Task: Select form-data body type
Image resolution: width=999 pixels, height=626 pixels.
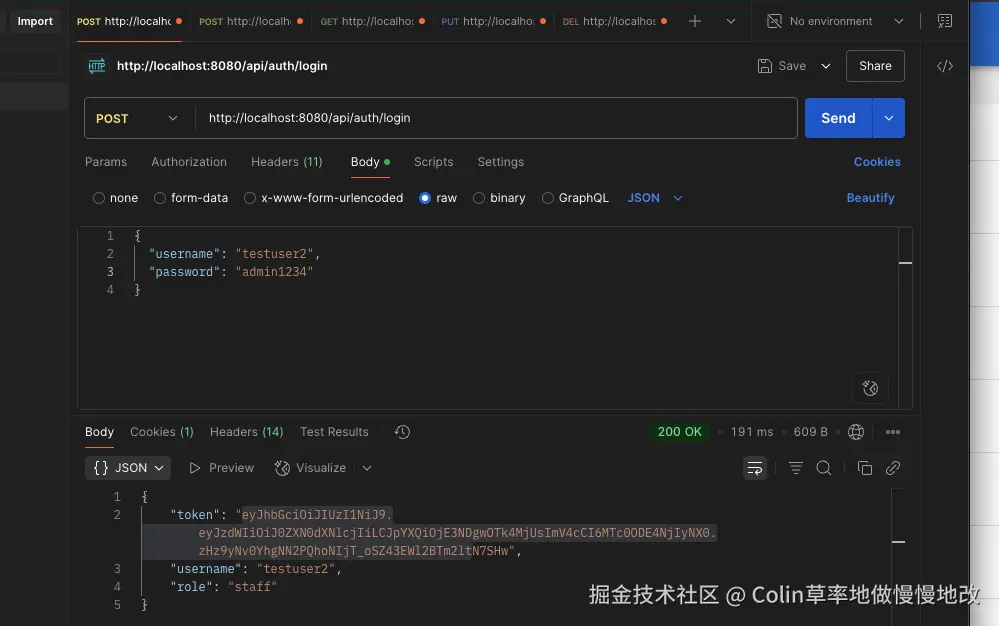Action: pos(160,198)
